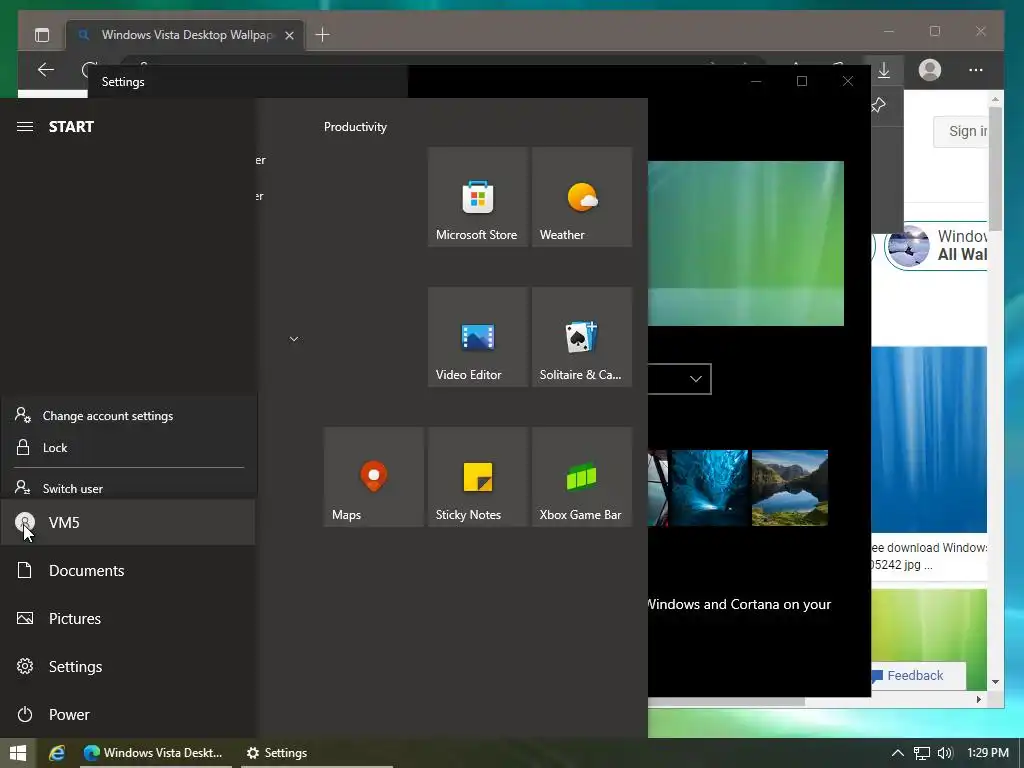This screenshot has width=1024, height=768.
Task: Click the Sign in button on webpage
Action: click(961, 131)
